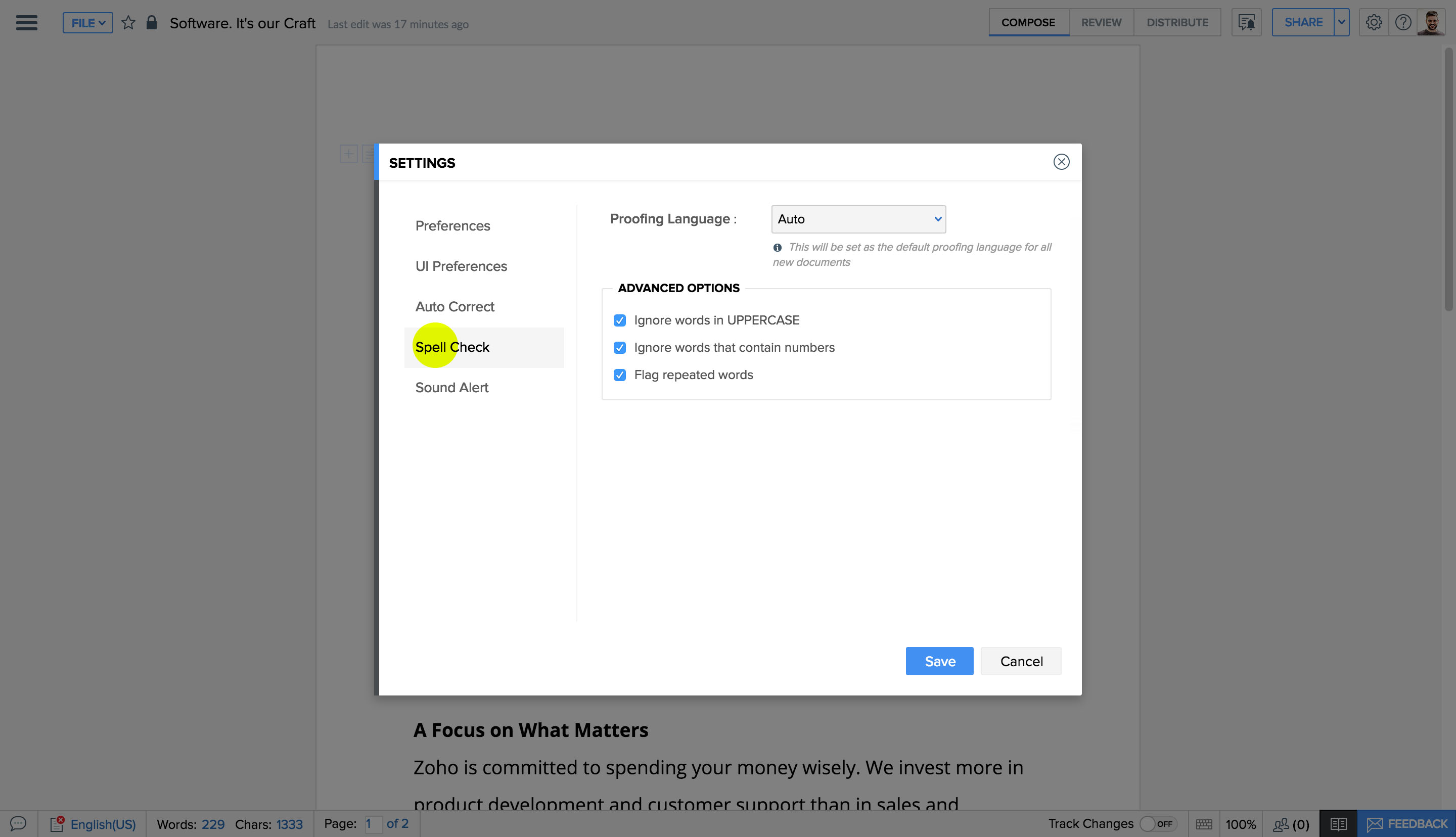The height and width of the screenshot is (837, 1456).
Task: Star the document as favorite
Action: click(x=128, y=23)
